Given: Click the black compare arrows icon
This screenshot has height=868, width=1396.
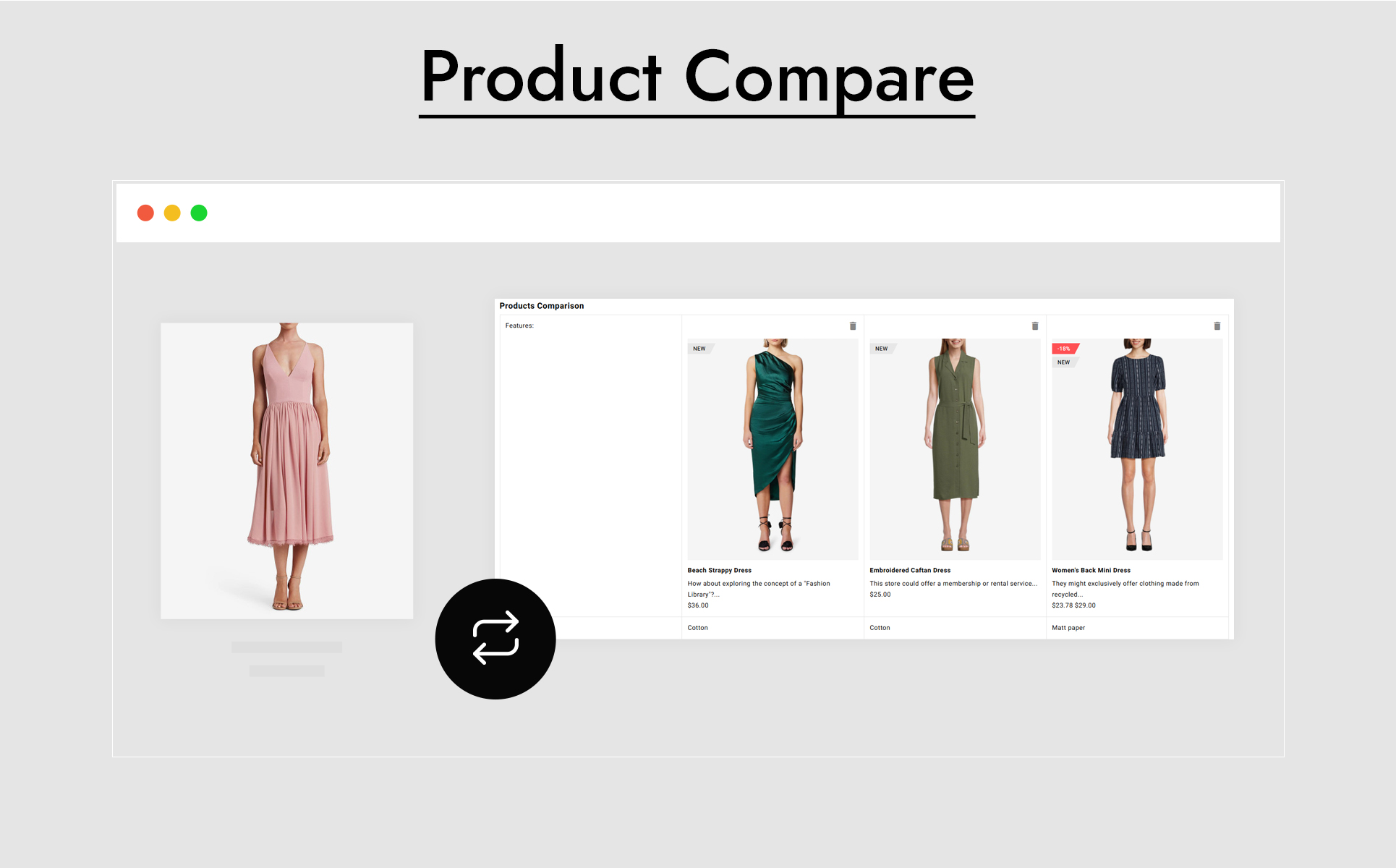Looking at the screenshot, I should [x=495, y=638].
